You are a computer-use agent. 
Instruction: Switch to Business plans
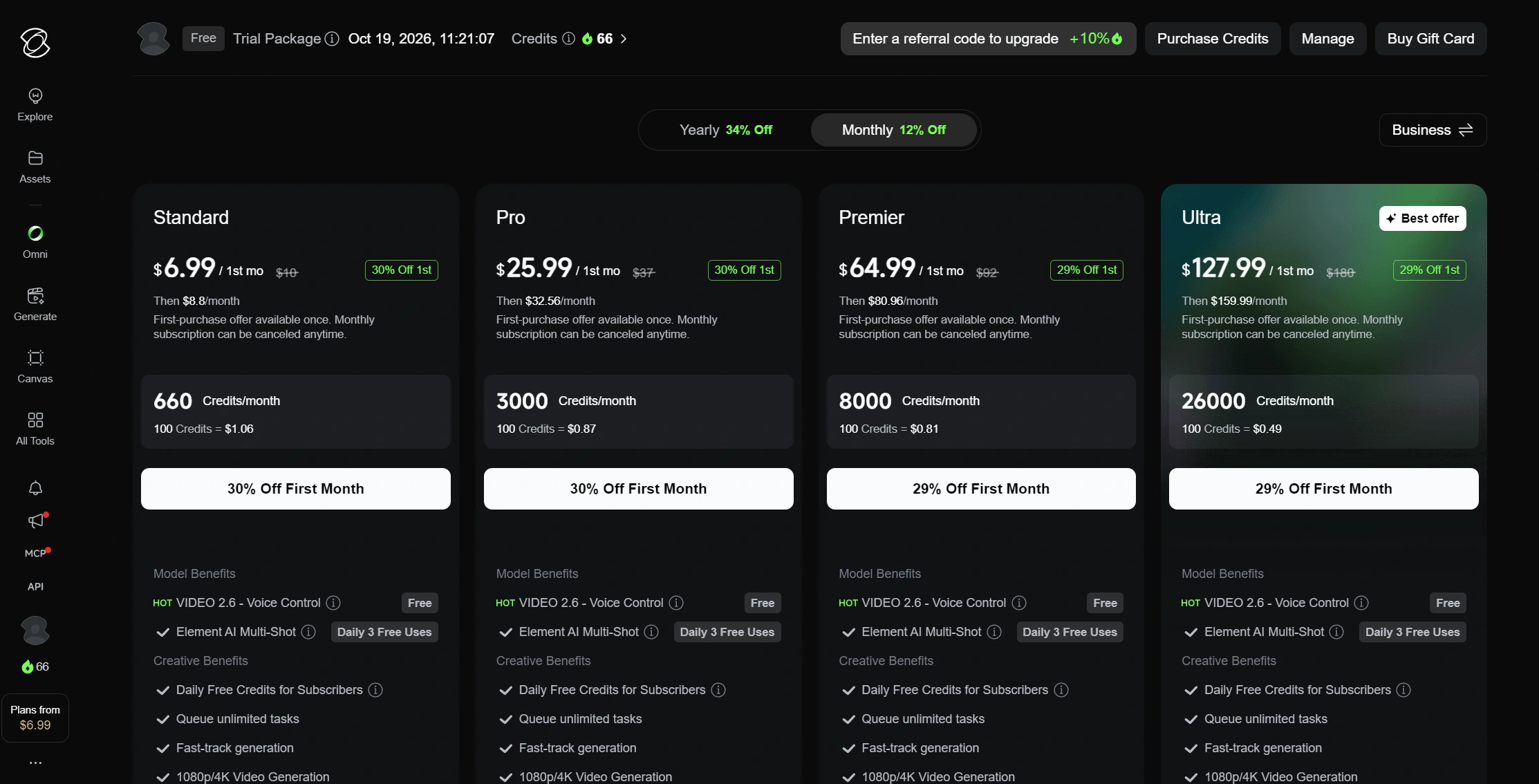[x=1433, y=130]
